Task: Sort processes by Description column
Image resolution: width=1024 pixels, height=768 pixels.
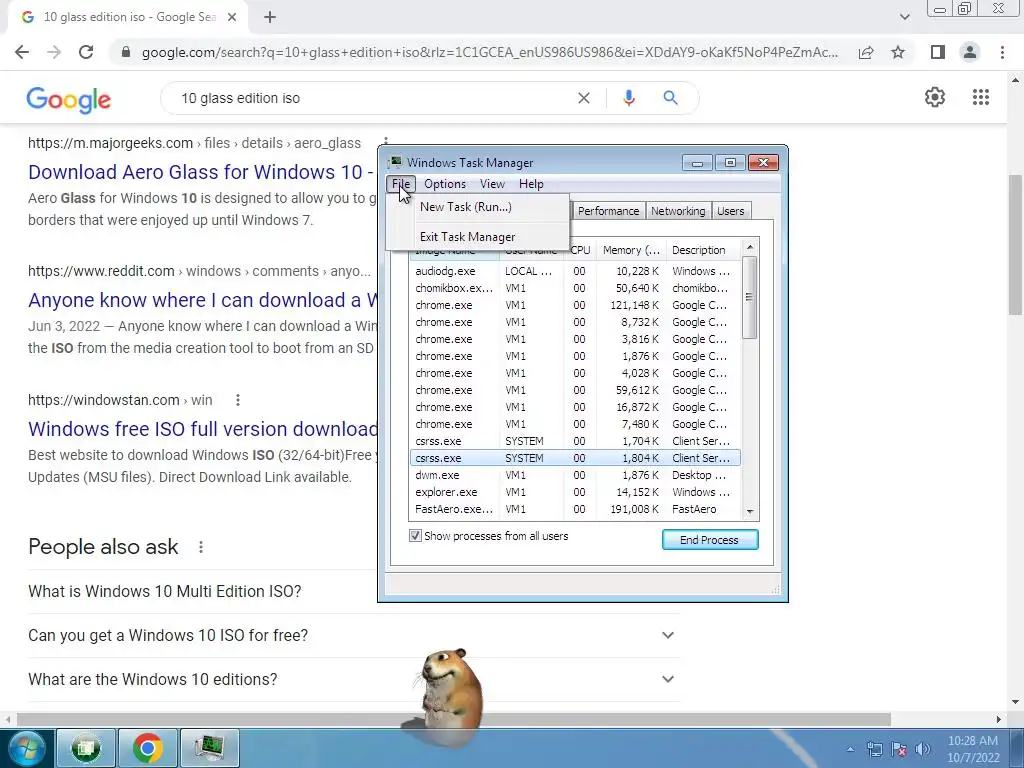Action: (704, 250)
